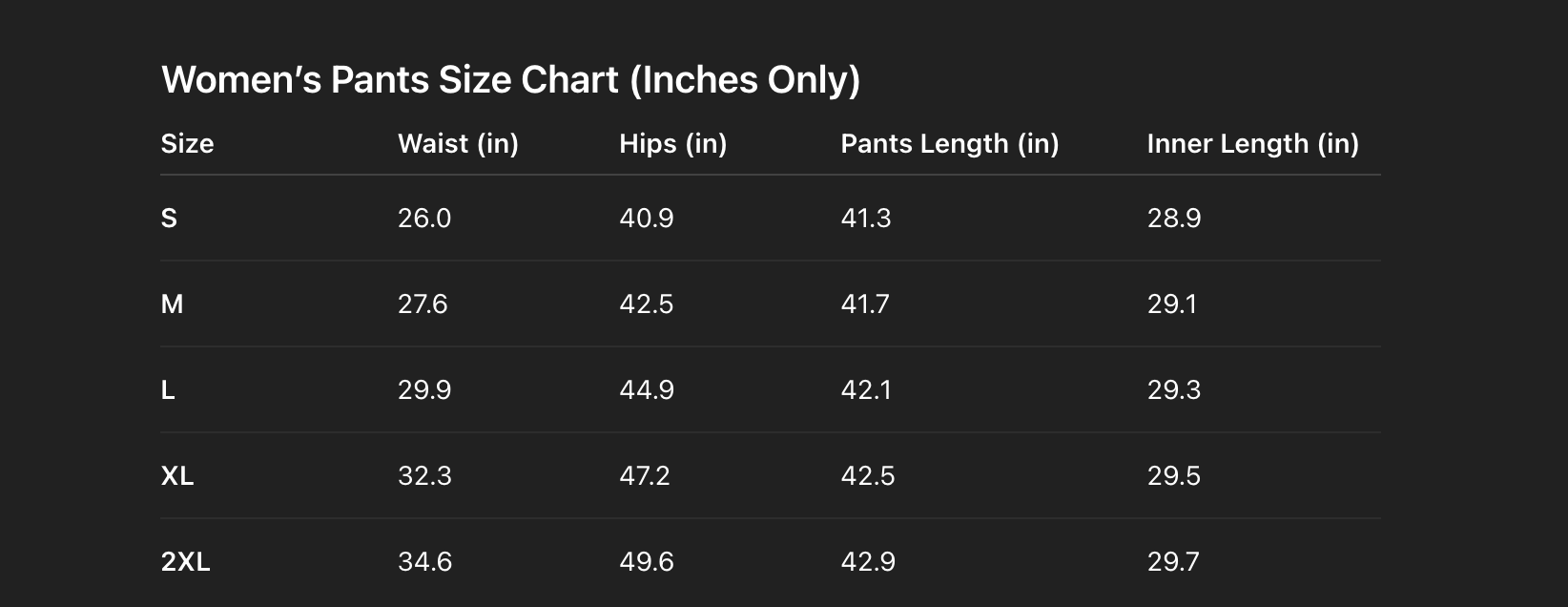Click the pants length value 41.3

coord(865,219)
